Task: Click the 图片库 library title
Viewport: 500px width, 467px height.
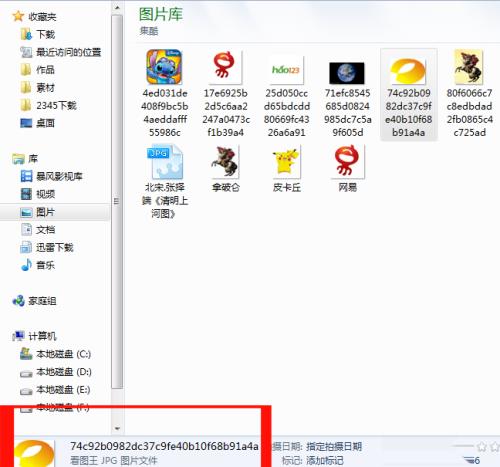Action: pos(161,14)
